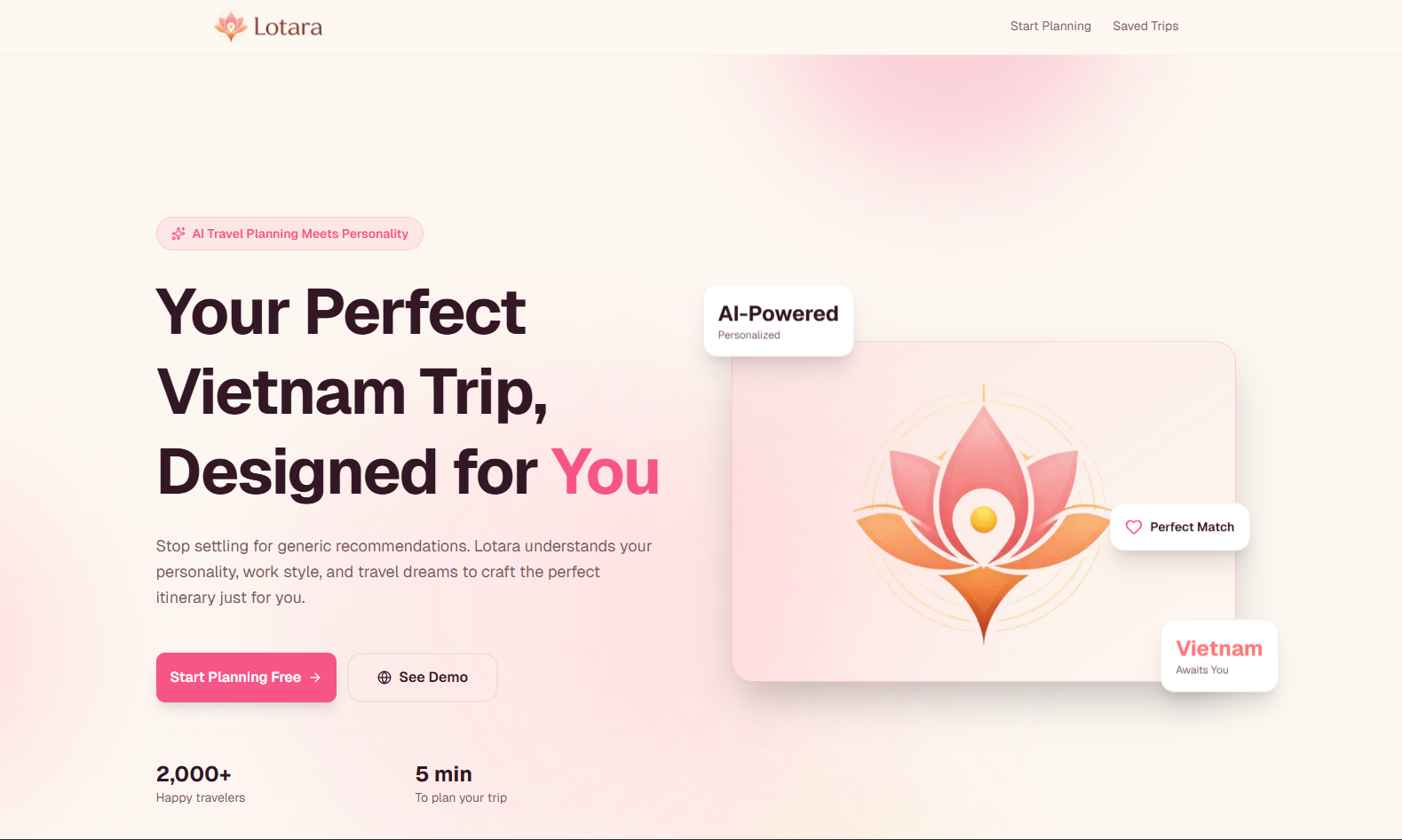Click the pink word You in the headline
Image resolution: width=1402 pixels, height=840 pixels.
pyautogui.click(x=606, y=472)
